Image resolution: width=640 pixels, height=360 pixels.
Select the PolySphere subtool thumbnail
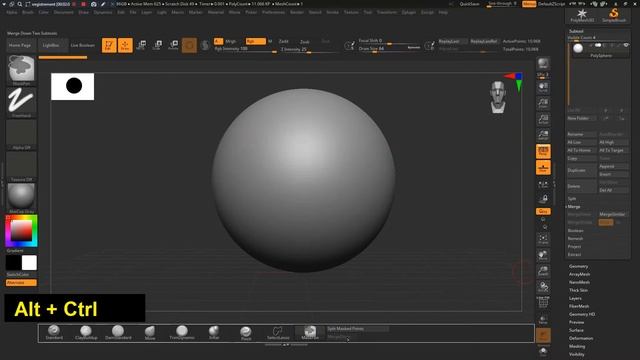click(x=578, y=48)
